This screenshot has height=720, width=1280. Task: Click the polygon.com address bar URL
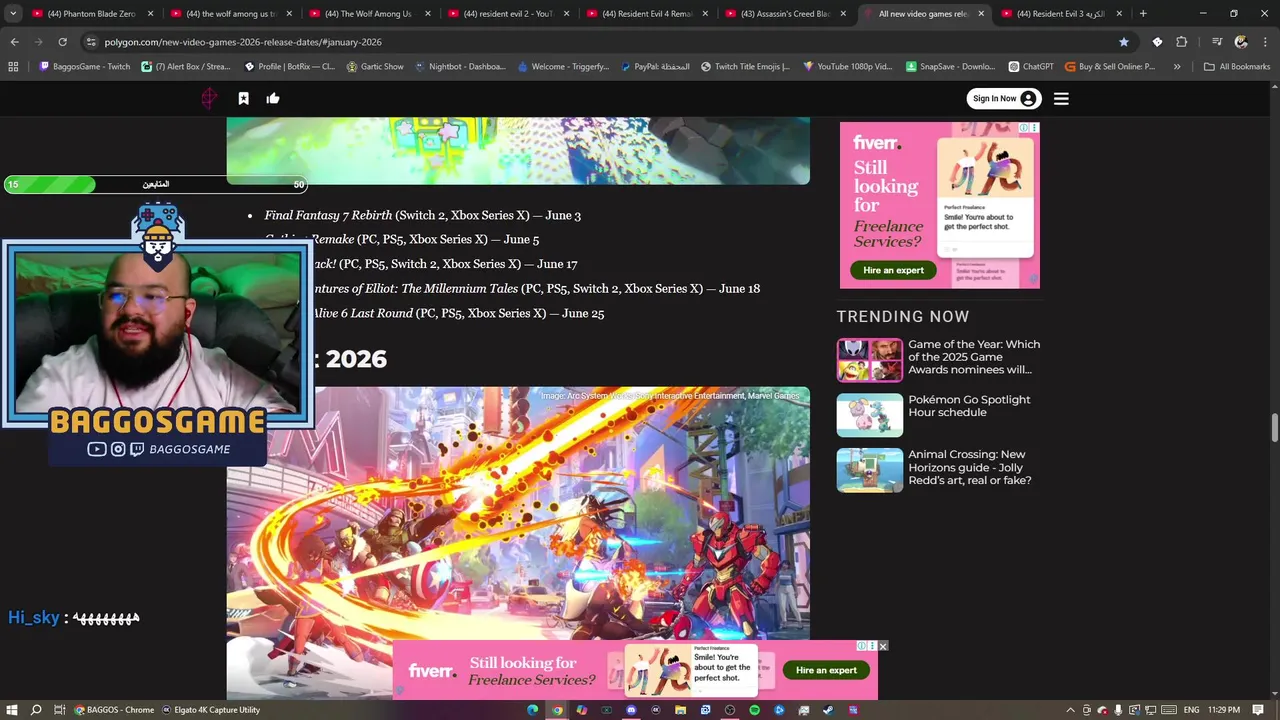tap(243, 42)
